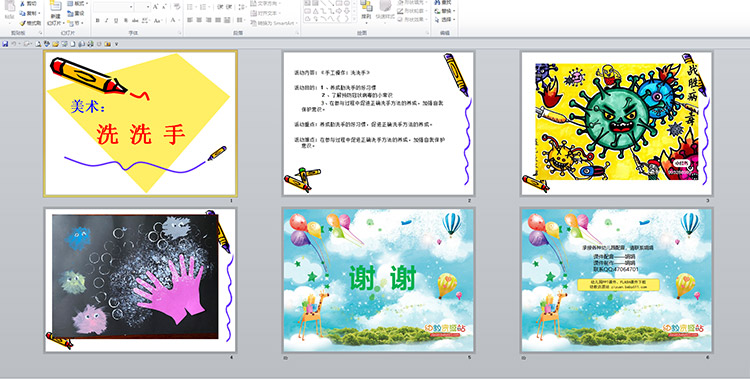Toggle underline formatting in the font group
Image resolution: width=750 pixels, height=379 pixels.
click(116, 21)
